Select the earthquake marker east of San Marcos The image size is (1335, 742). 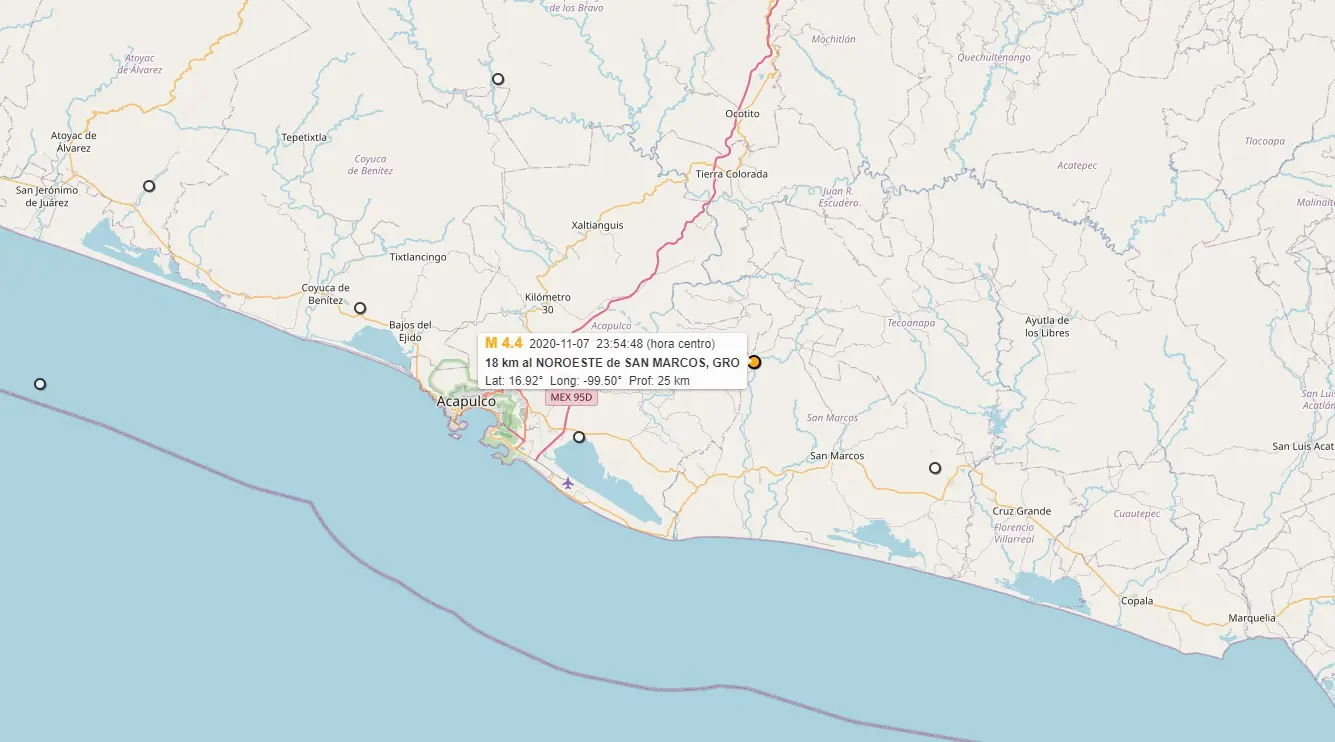click(935, 468)
